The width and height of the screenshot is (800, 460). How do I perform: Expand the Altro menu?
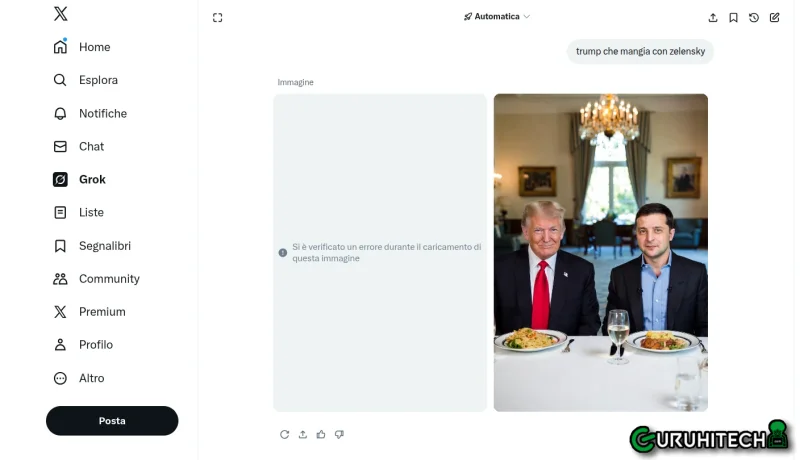click(x=91, y=378)
